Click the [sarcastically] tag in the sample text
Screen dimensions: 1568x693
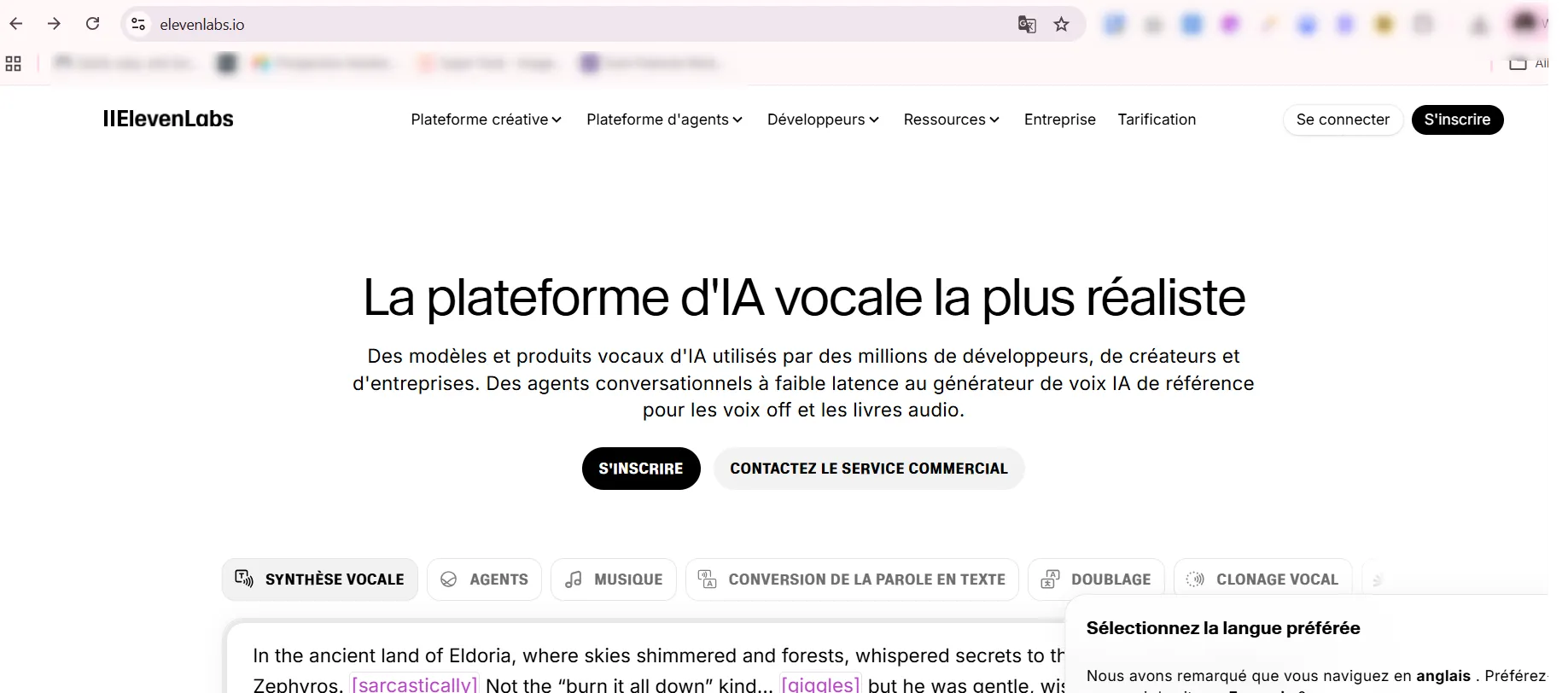pos(414,684)
